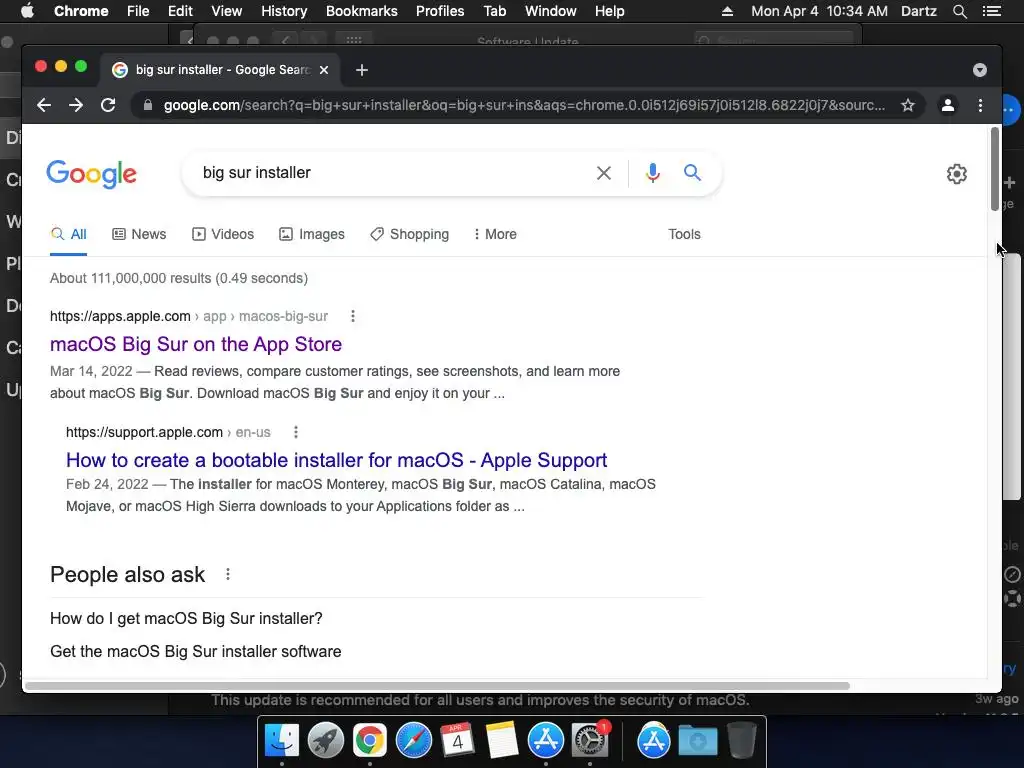The image size is (1024, 768).
Task: Go forward using Chrome's forward arrow
Action: click(x=76, y=105)
